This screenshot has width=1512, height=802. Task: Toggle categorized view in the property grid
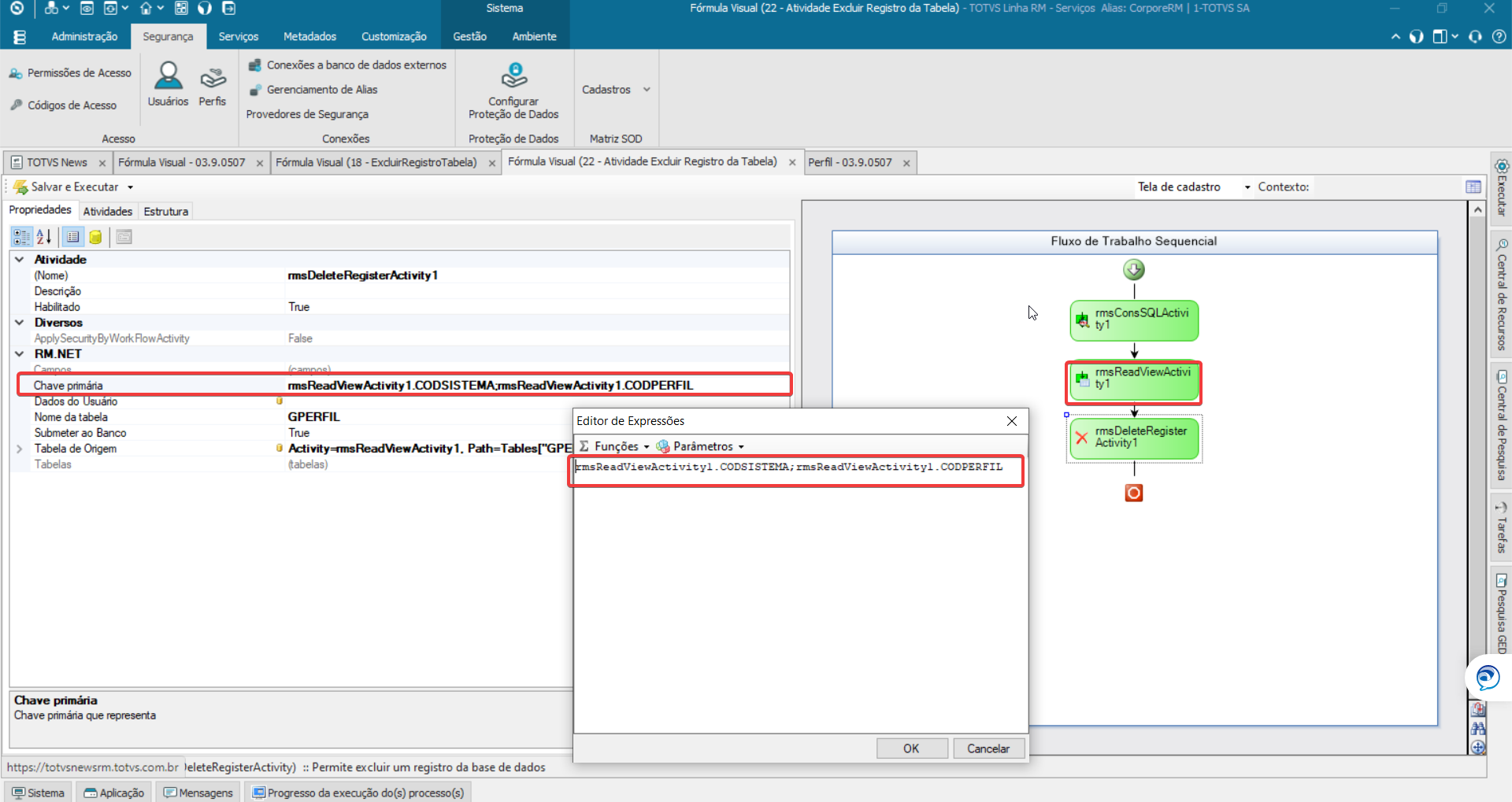coord(21,236)
